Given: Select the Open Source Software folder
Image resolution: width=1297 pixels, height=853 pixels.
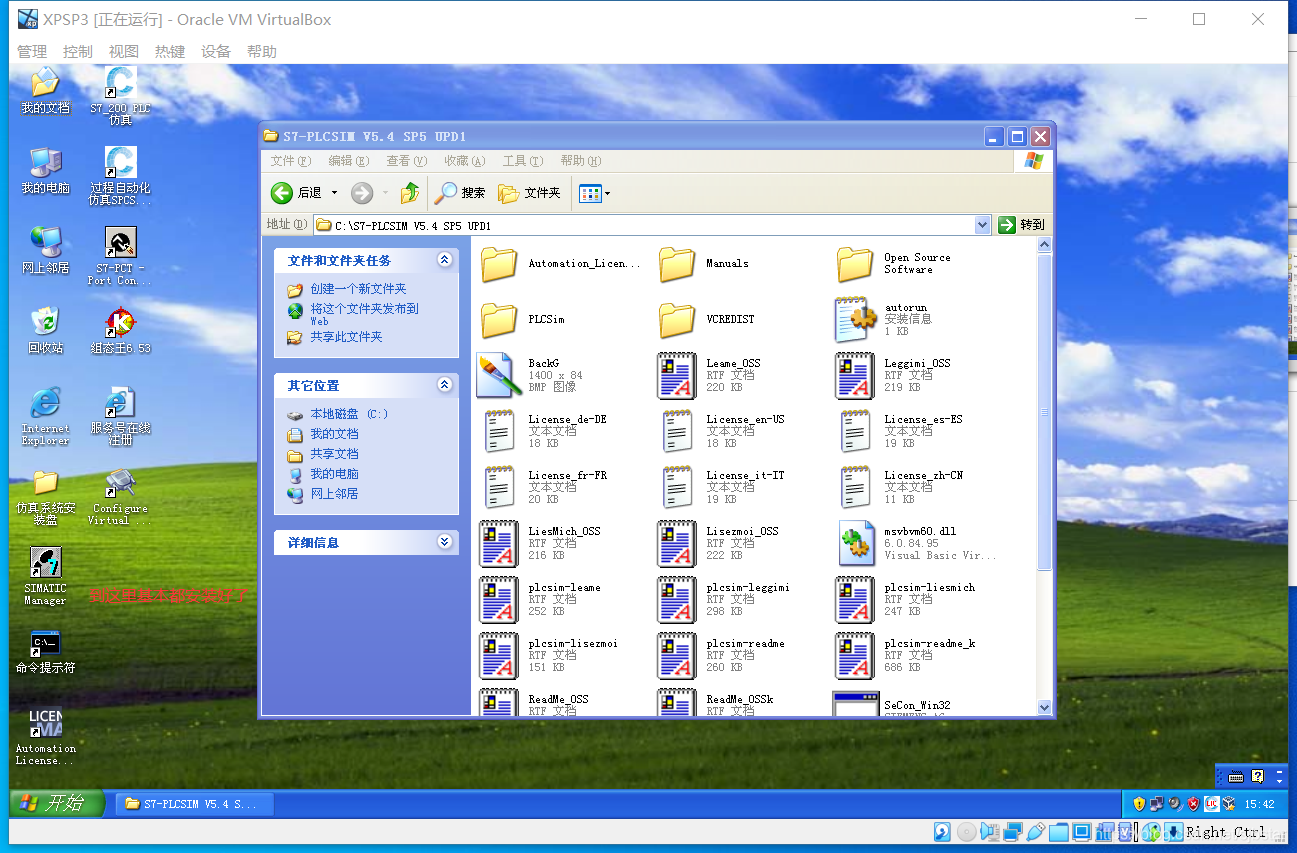Looking at the screenshot, I should pos(893,263).
